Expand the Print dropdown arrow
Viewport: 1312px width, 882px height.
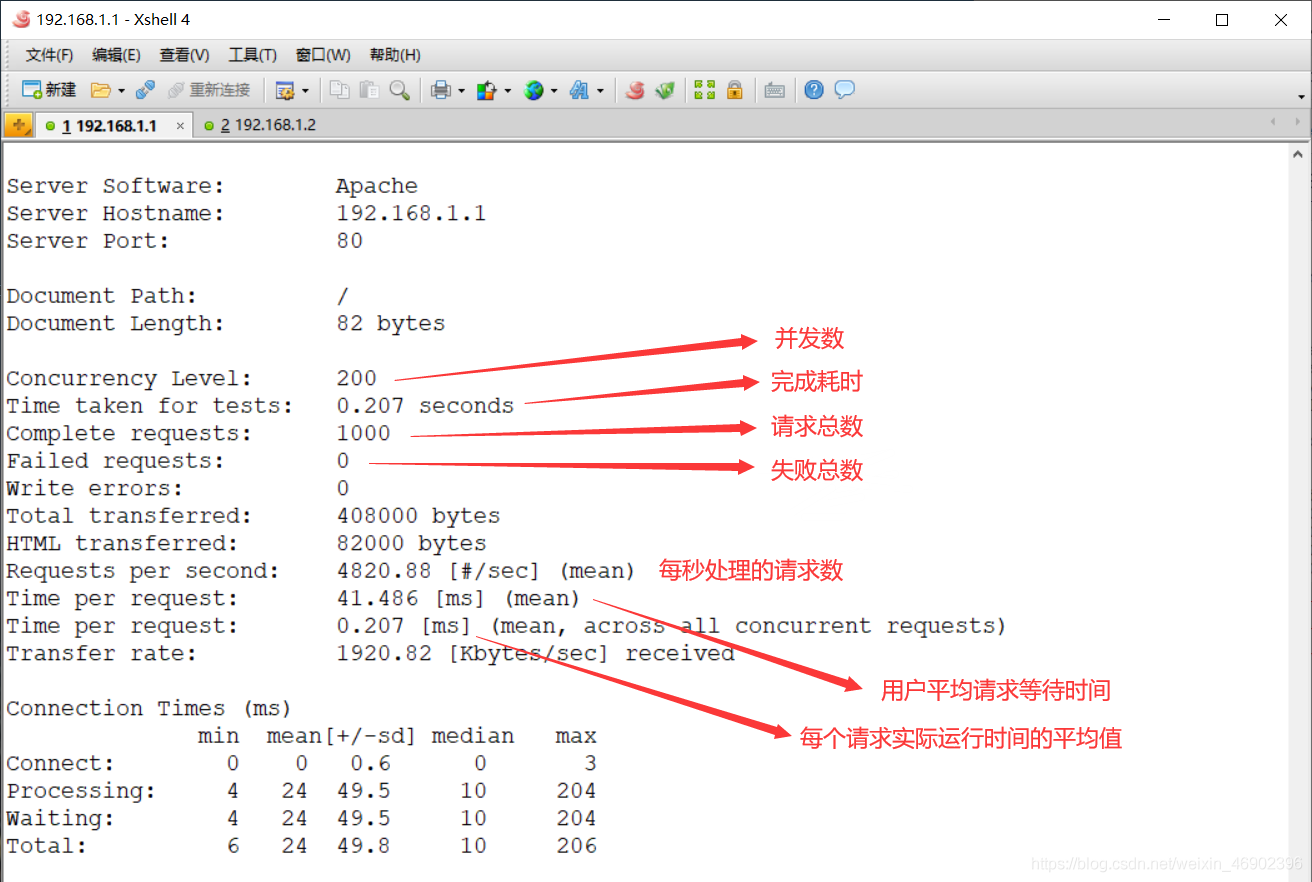tap(461, 91)
